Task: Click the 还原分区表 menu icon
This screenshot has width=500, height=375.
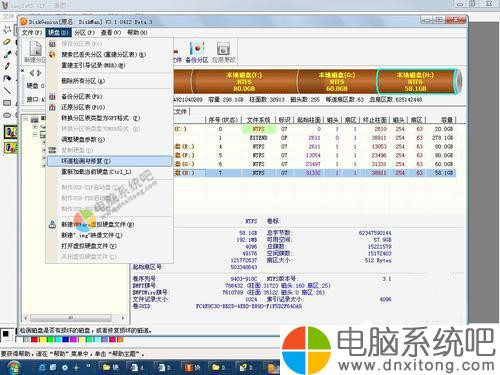Action: pyautogui.click(x=52, y=107)
